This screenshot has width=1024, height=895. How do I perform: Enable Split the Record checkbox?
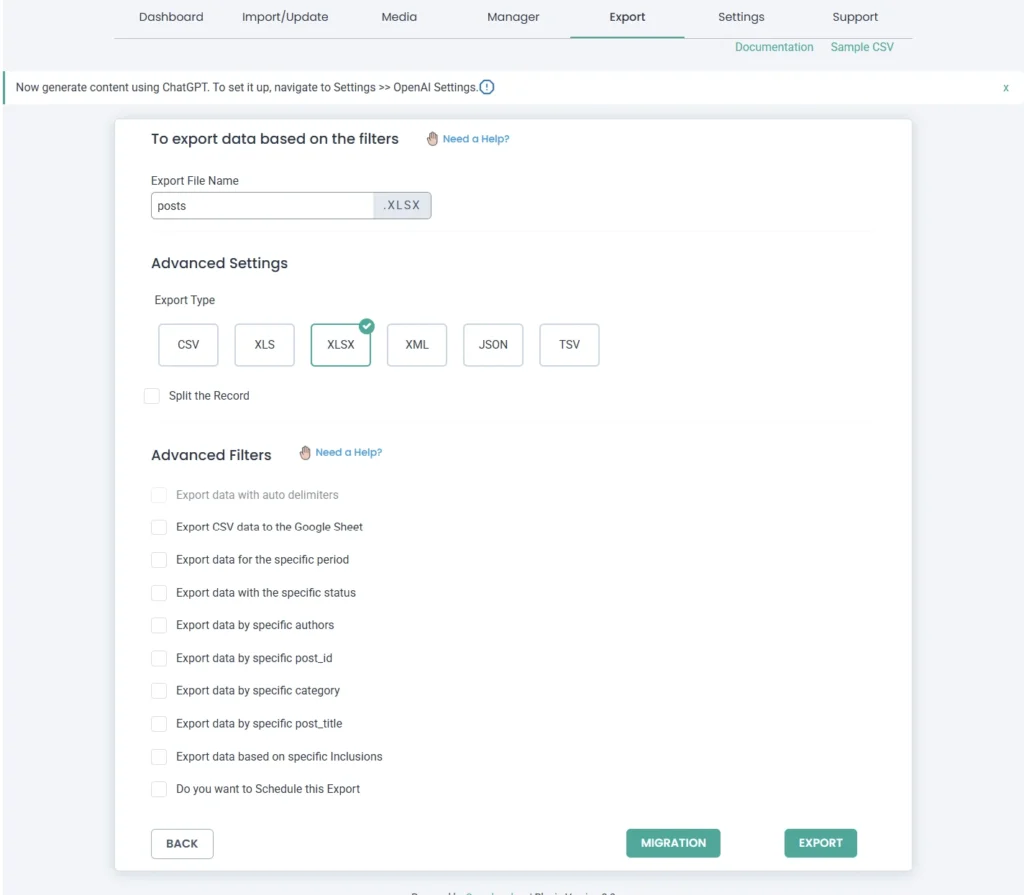coord(152,396)
